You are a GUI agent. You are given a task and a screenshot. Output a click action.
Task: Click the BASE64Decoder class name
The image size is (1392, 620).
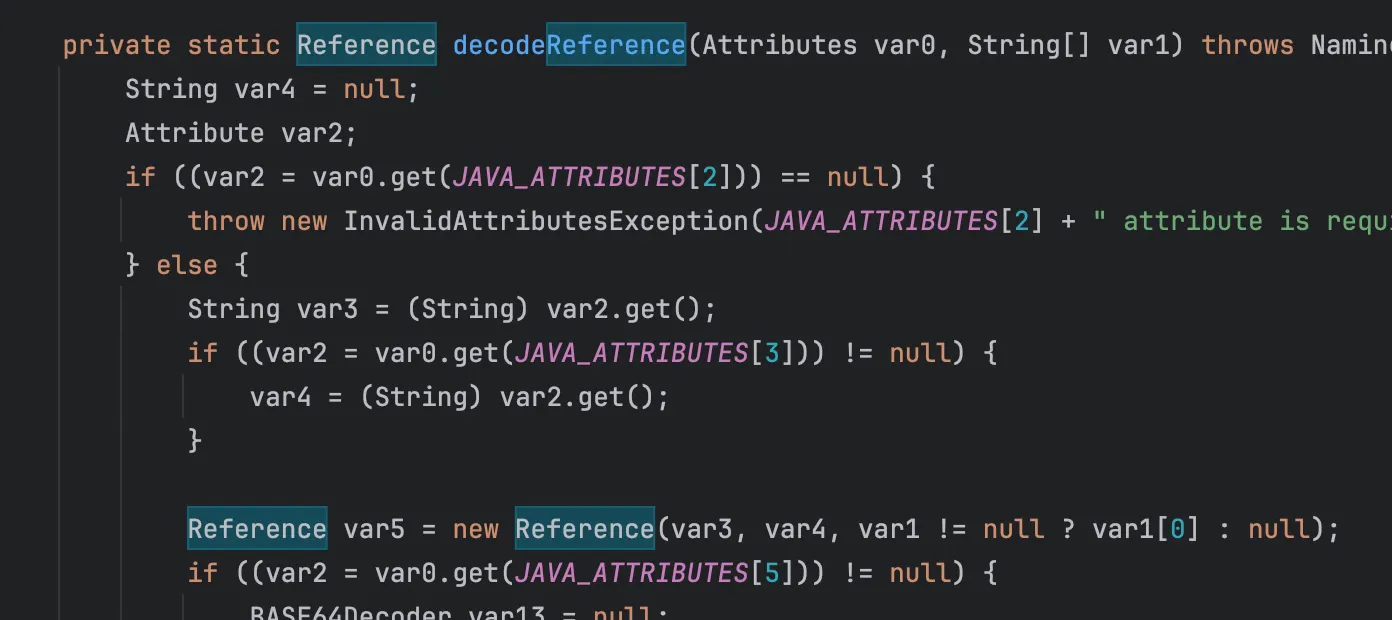pyautogui.click(x=351, y=612)
